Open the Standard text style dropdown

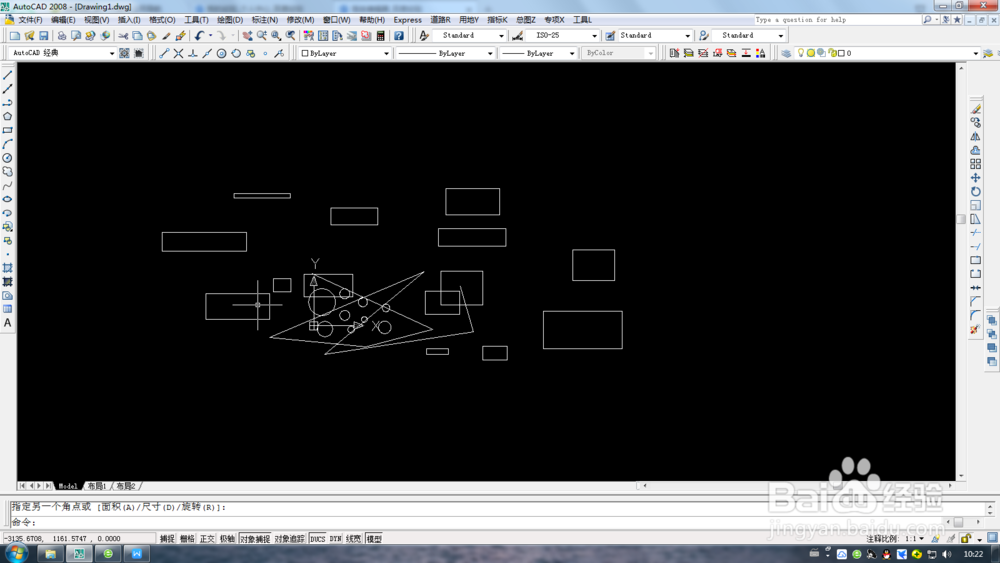[x=471, y=36]
